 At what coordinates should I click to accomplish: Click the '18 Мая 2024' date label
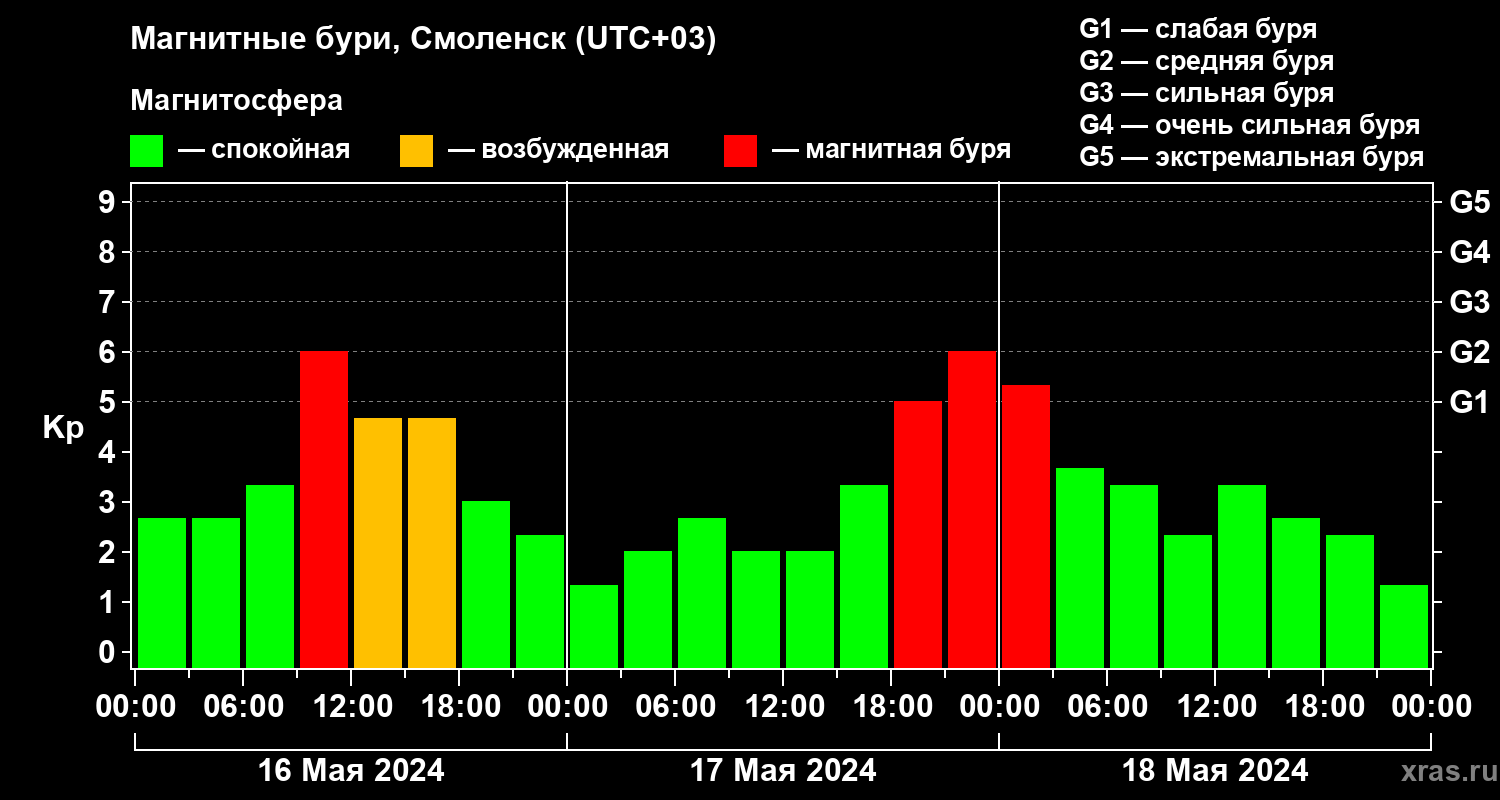[x=1215, y=771]
